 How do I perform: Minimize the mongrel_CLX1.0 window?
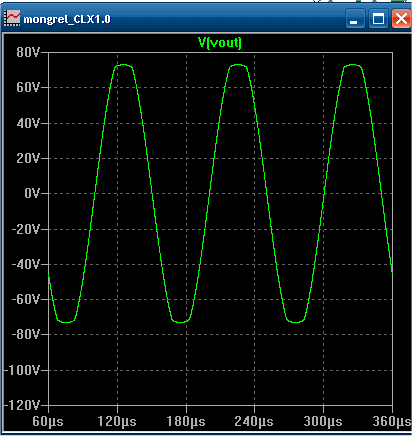pos(355,18)
